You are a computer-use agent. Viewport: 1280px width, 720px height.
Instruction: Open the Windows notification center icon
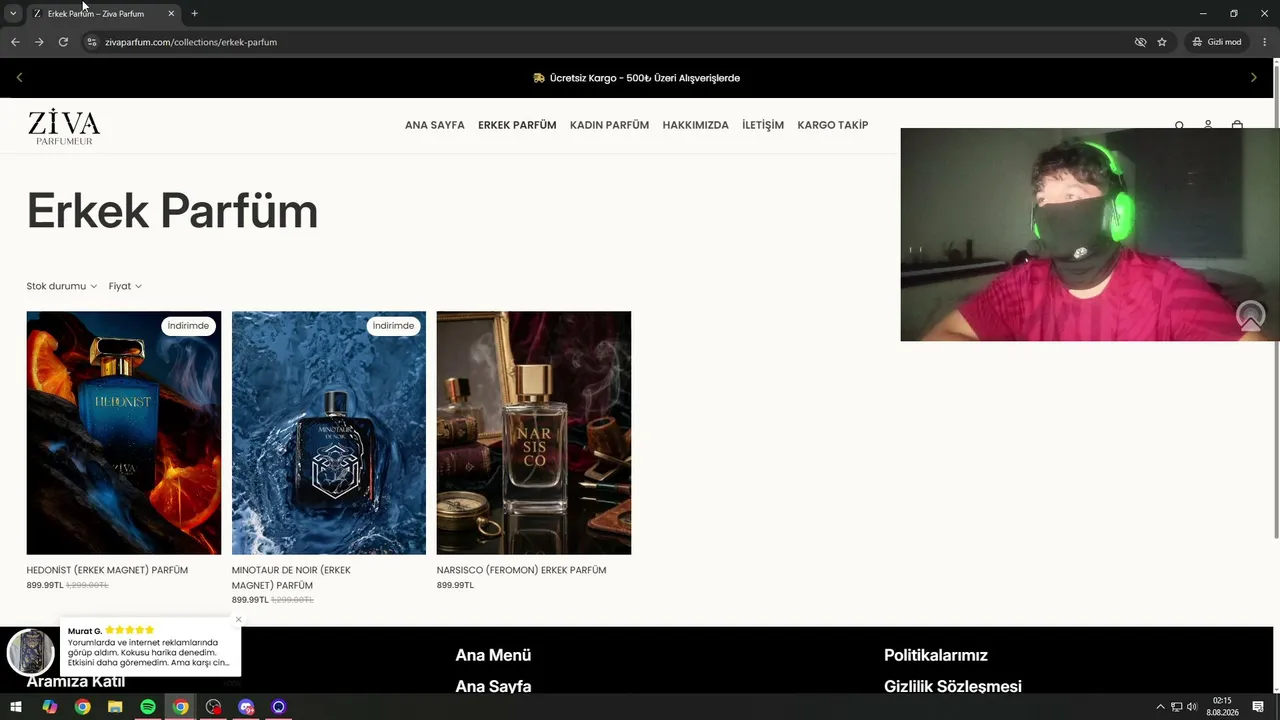(x=1258, y=707)
